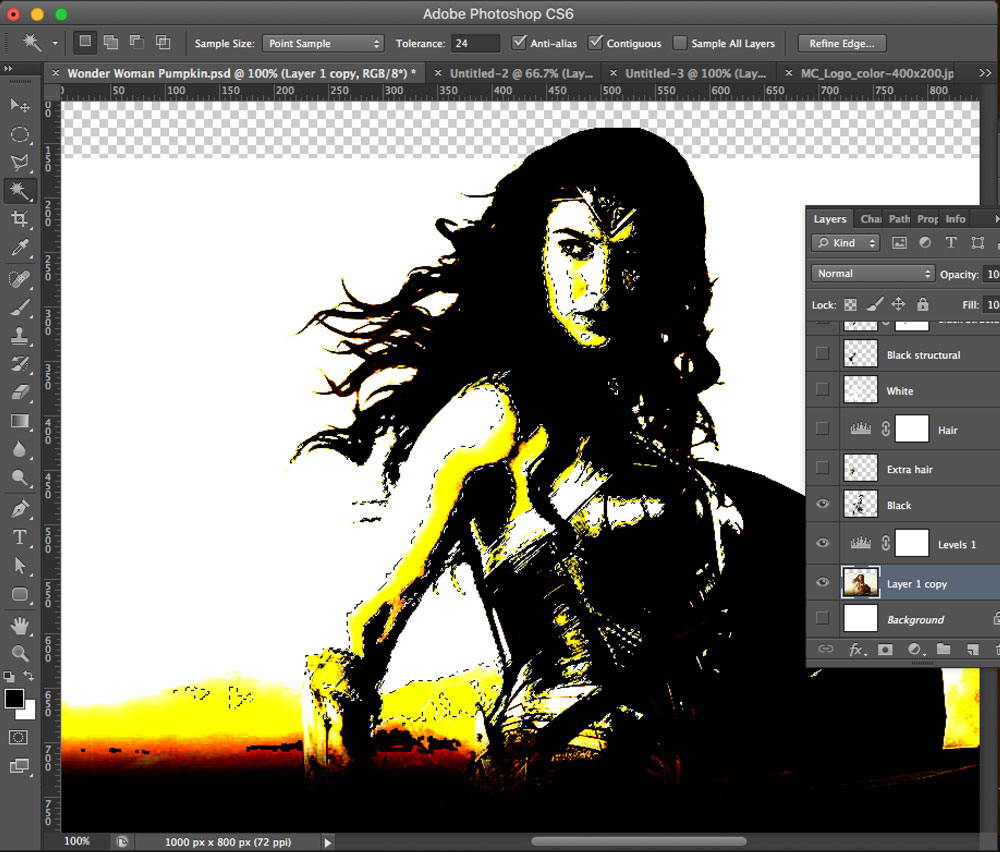Open the blend mode Normal dropdown

point(872,274)
